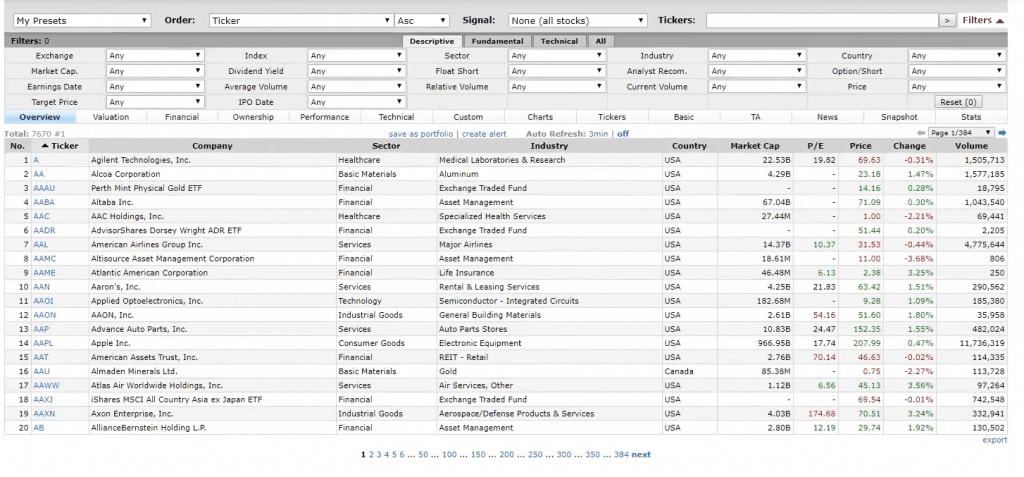
Task: Turn auto refresh off
Action: (623, 133)
